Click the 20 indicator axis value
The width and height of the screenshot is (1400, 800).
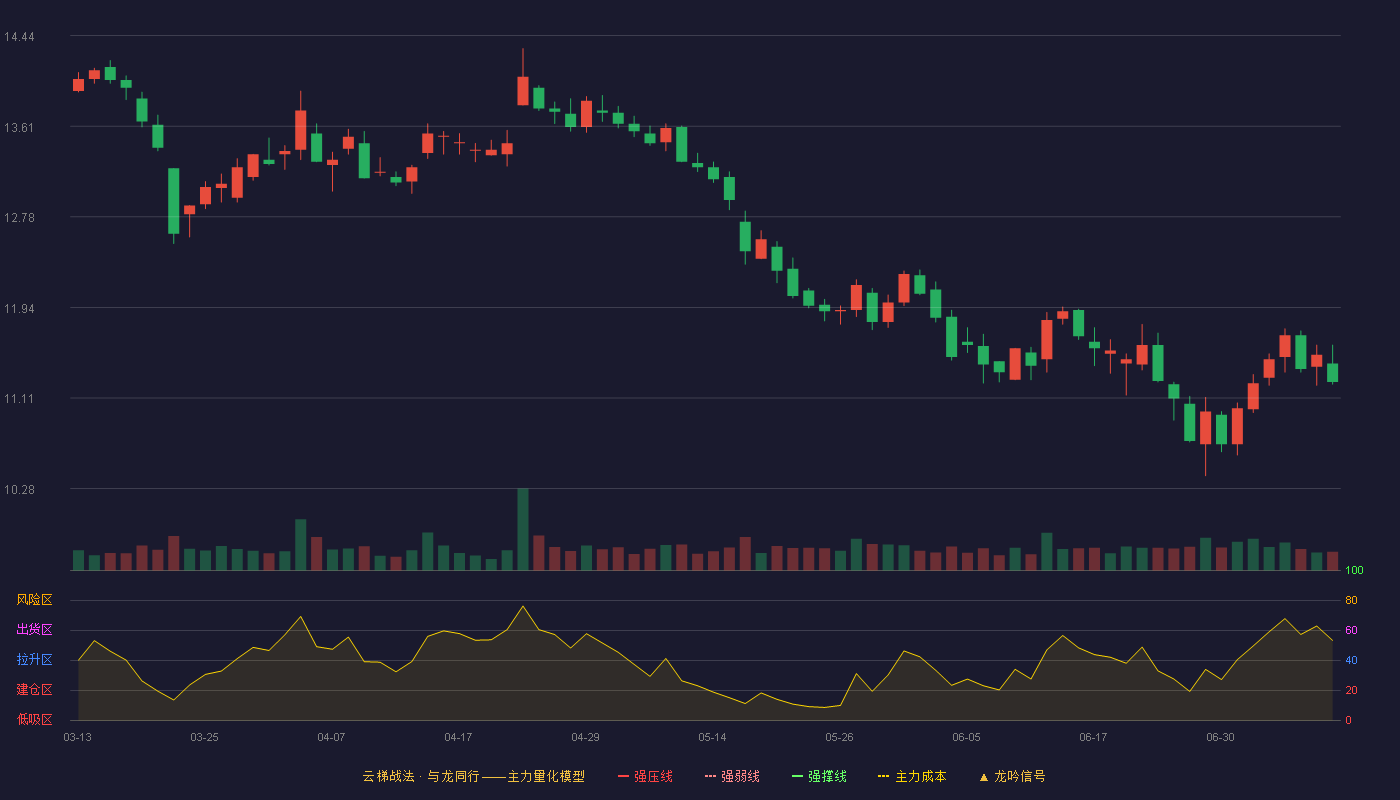(x=1351, y=690)
